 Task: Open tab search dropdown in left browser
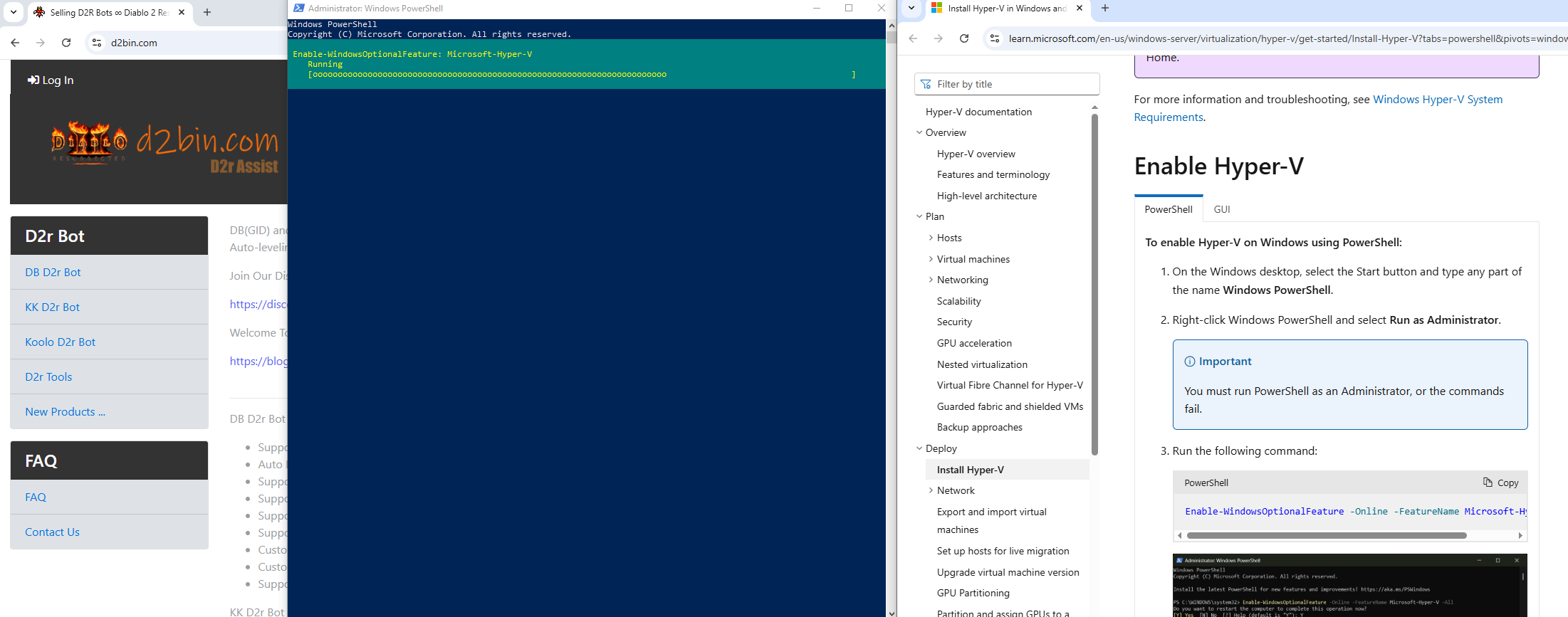pyautogui.click(x=14, y=12)
